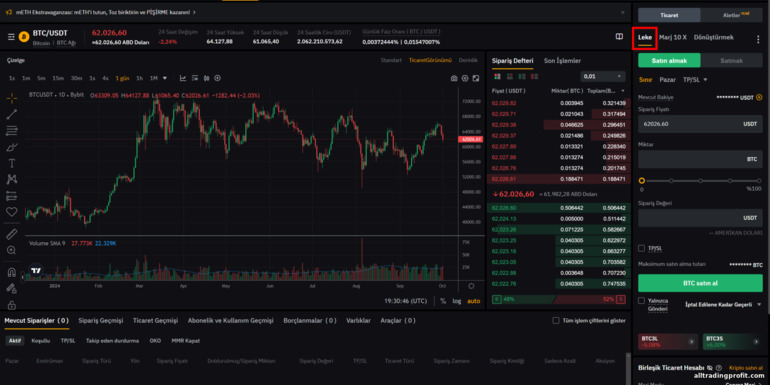Select the text annotation tool

12,163
